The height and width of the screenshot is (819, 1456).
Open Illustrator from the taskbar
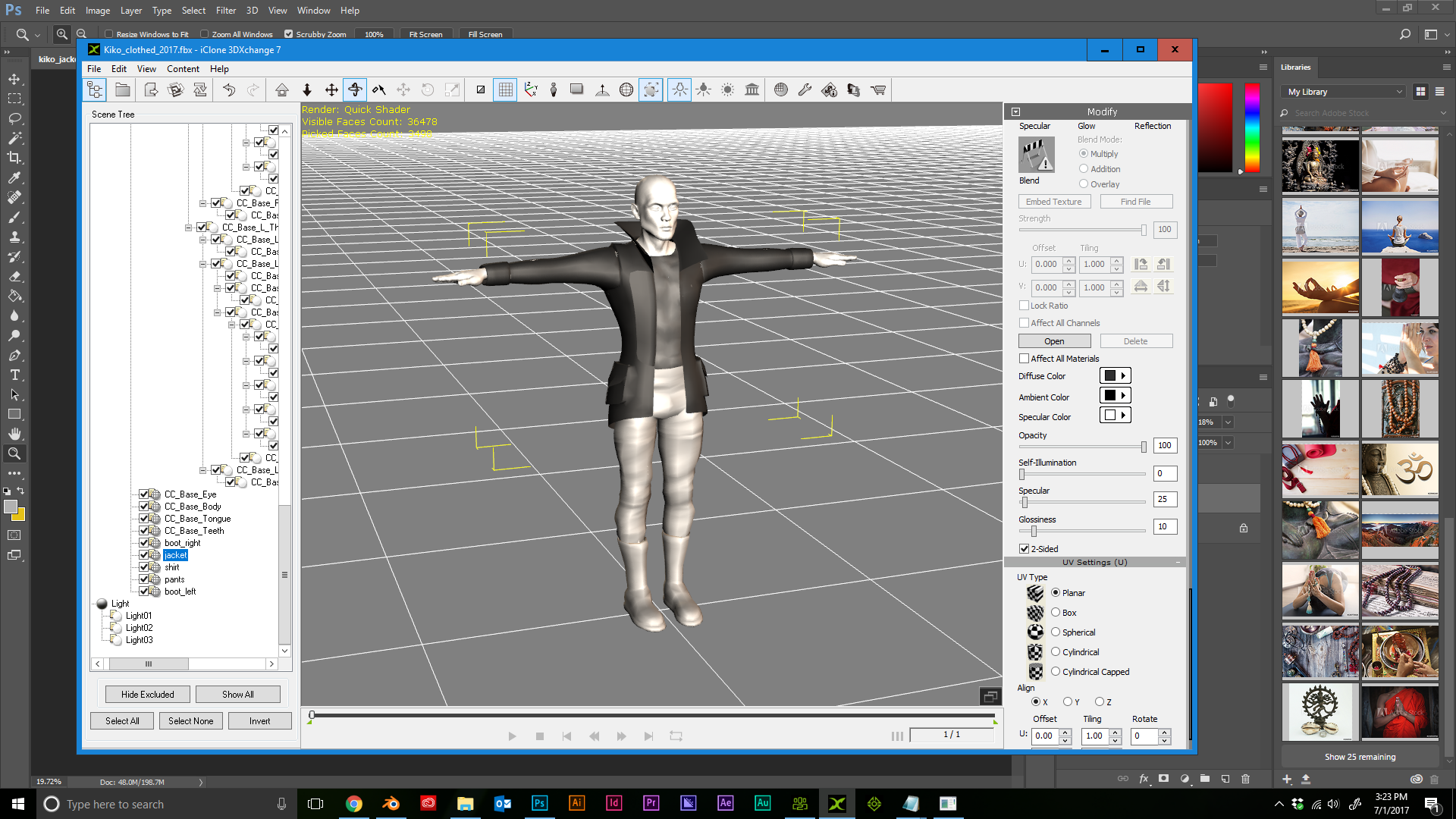[577, 803]
